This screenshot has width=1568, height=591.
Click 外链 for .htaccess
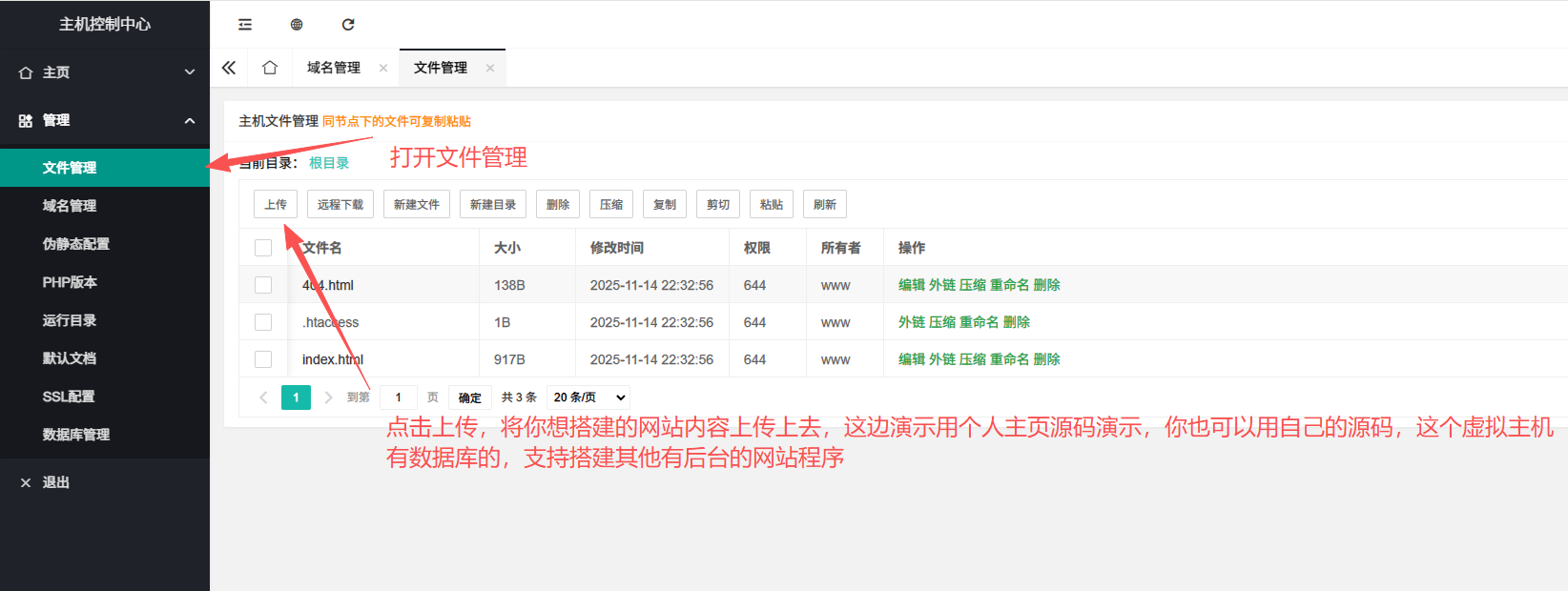point(912,322)
